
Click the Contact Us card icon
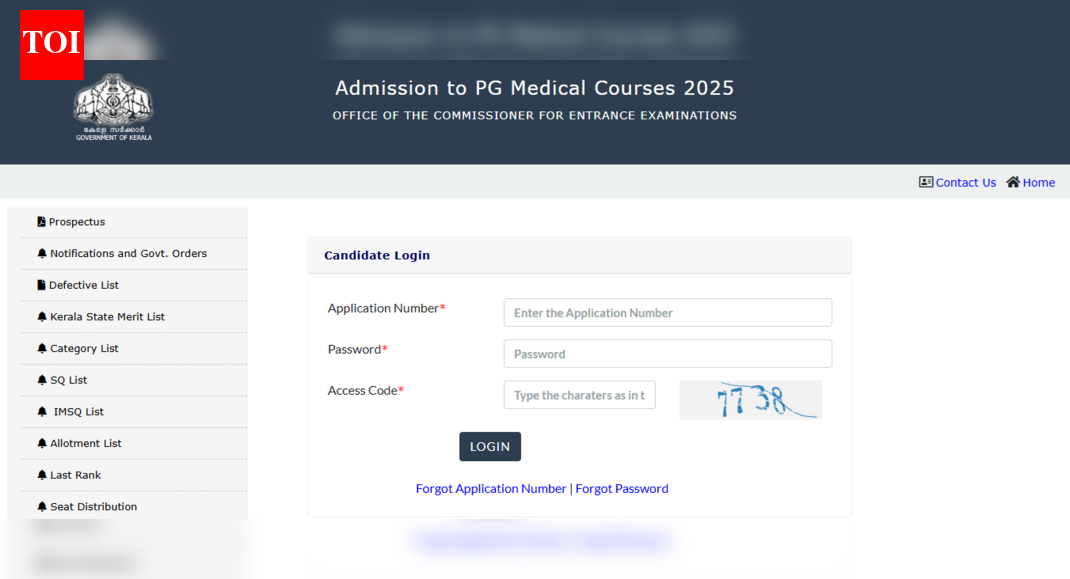point(924,182)
